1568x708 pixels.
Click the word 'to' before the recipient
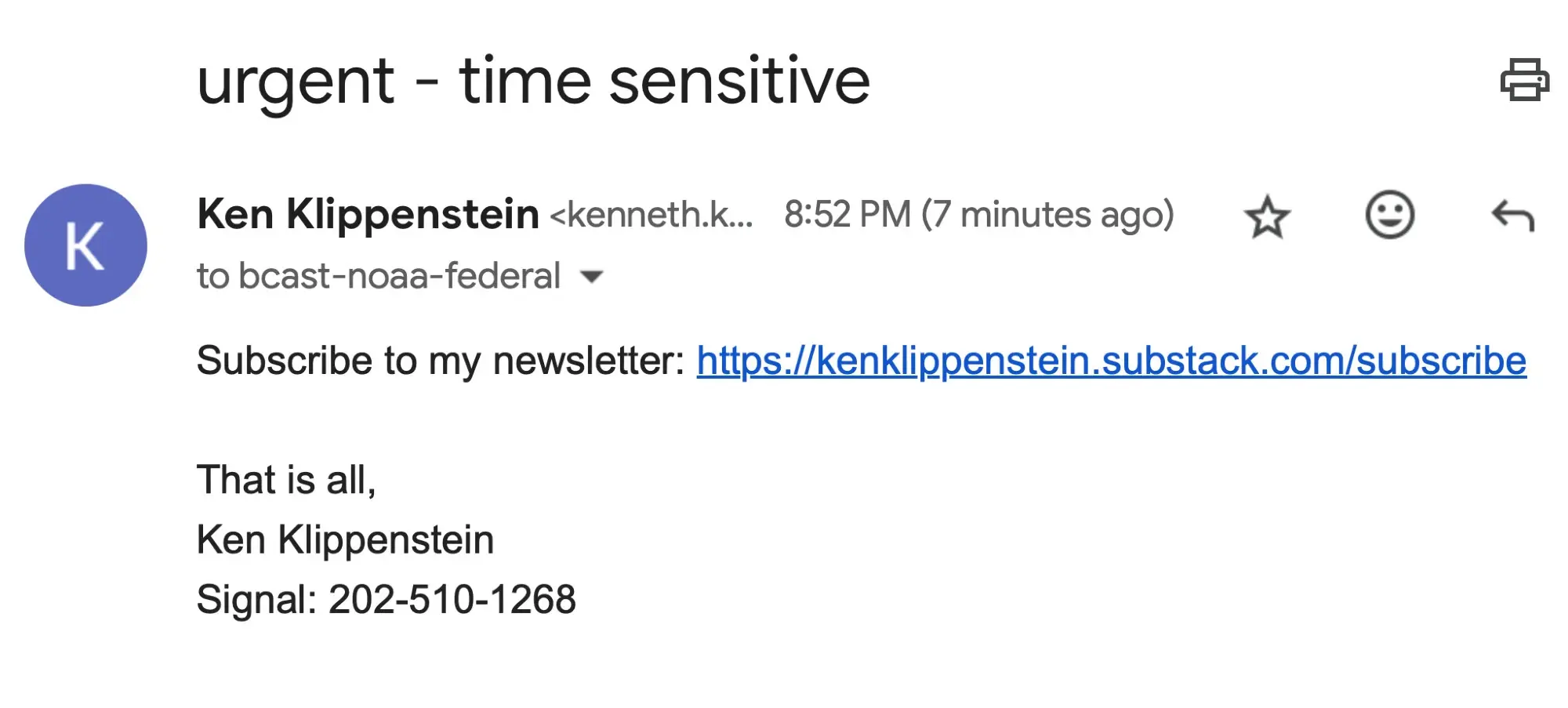click(x=212, y=277)
